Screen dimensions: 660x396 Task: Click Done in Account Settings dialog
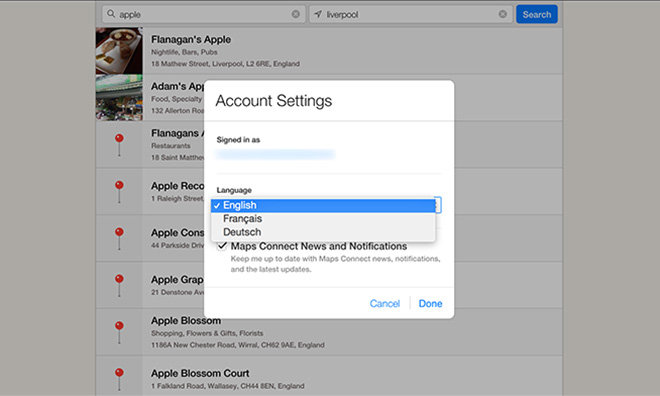pos(430,303)
